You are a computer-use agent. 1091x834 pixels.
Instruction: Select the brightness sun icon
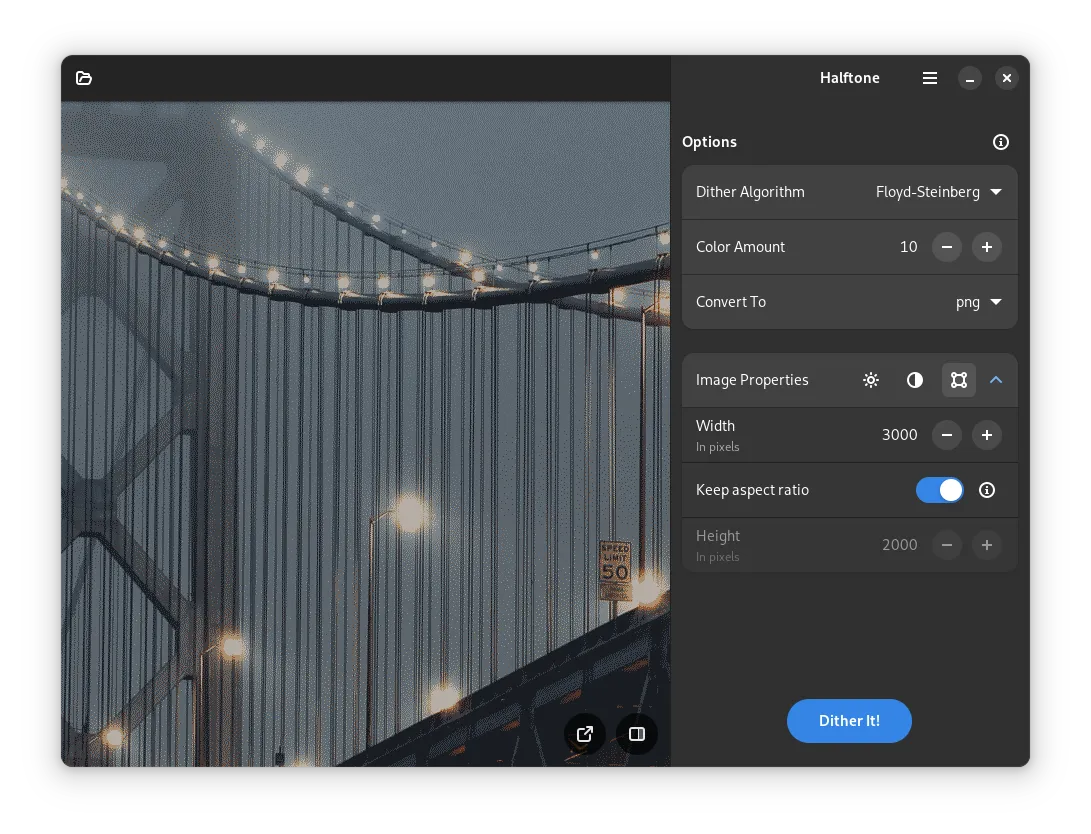coord(871,380)
